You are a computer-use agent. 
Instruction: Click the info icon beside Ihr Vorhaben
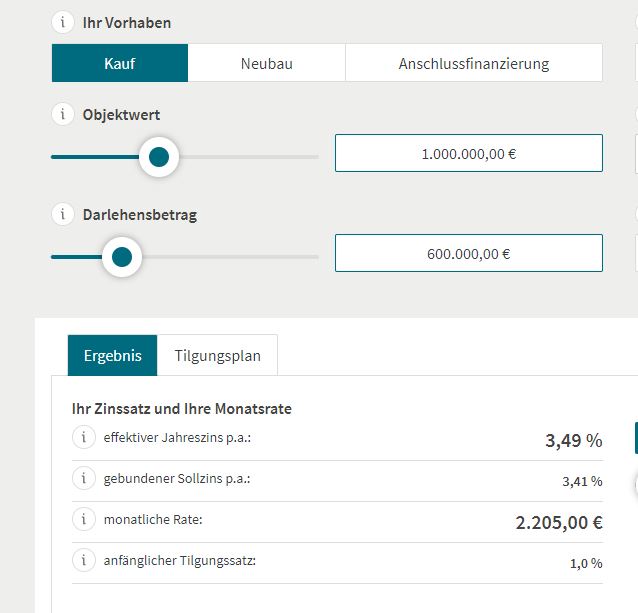click(x=63, y=22)
